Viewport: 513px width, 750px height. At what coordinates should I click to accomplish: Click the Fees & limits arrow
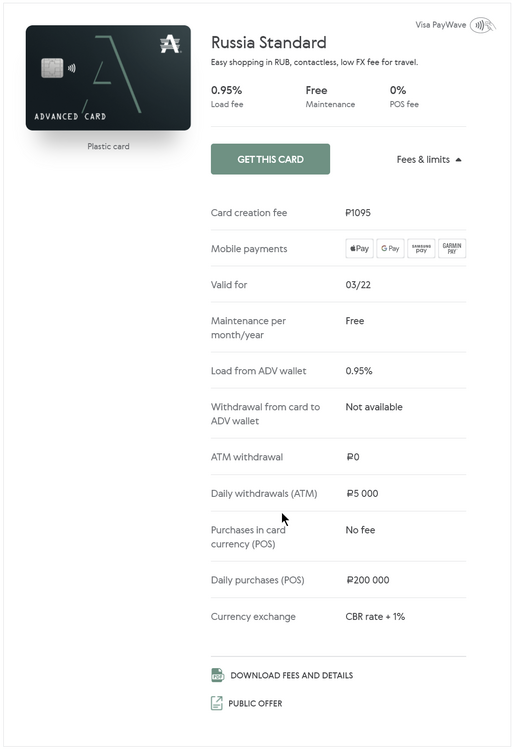[458, 160]
